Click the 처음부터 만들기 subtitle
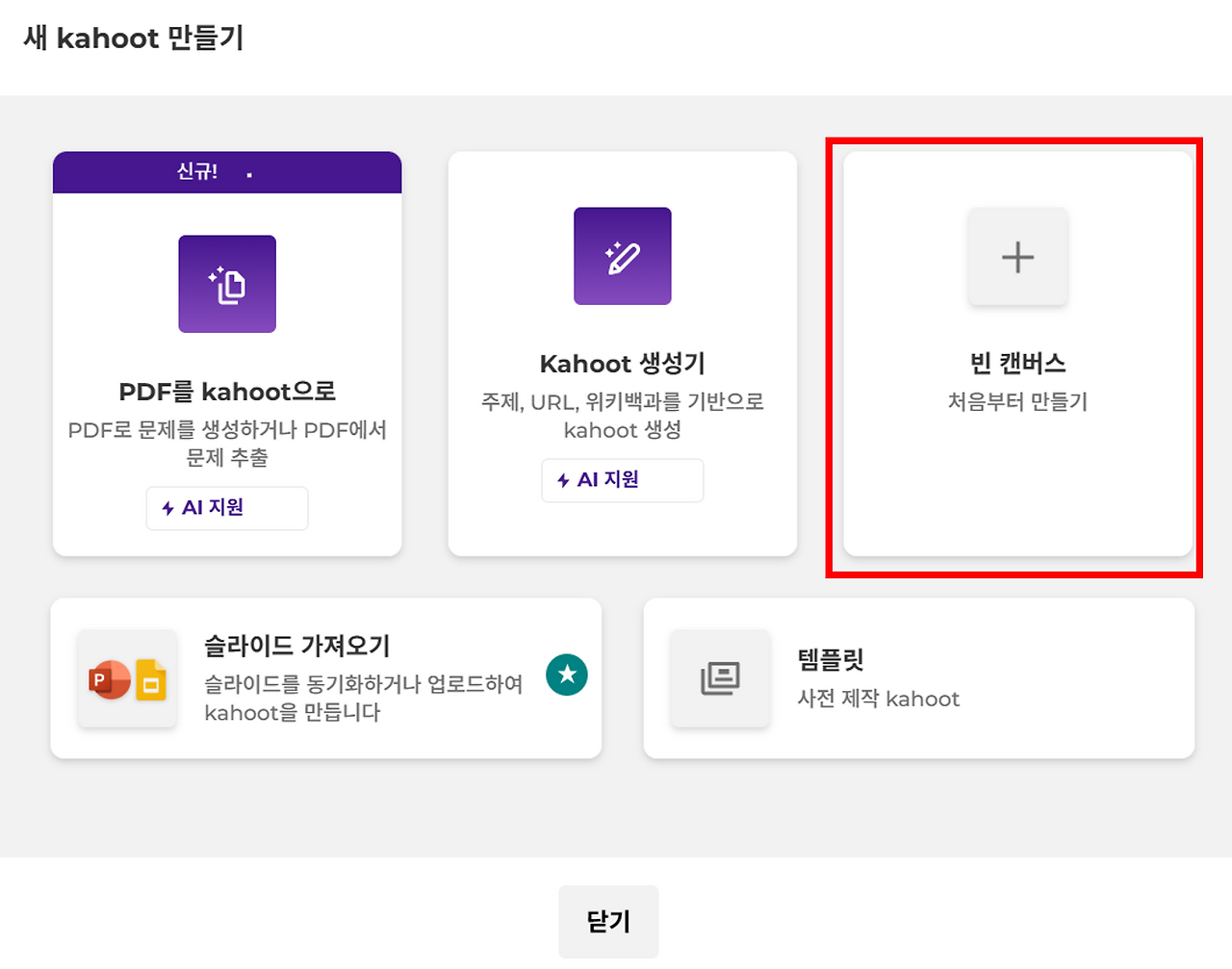Screen dimensions: 1232x969 pos(1018,402)
